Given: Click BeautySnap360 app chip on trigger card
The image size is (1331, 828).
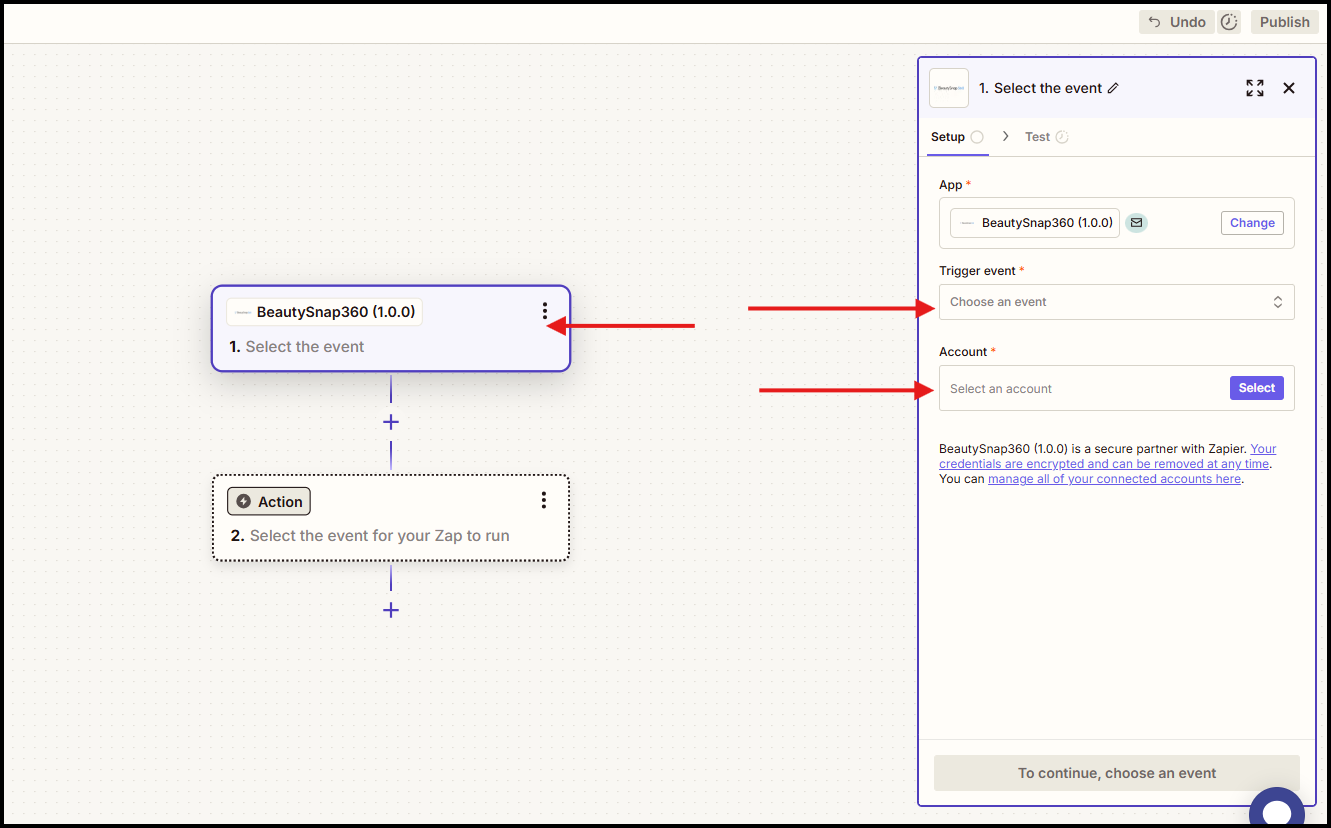Looking at the screenshot, I should point(324,312).
